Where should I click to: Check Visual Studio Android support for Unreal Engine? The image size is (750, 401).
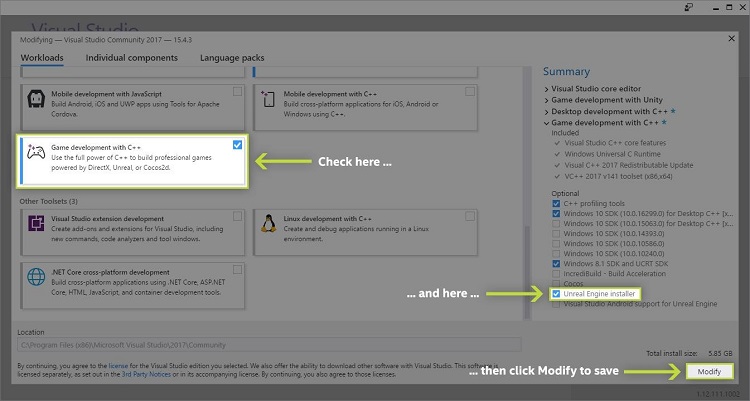(x=556, y=304)
